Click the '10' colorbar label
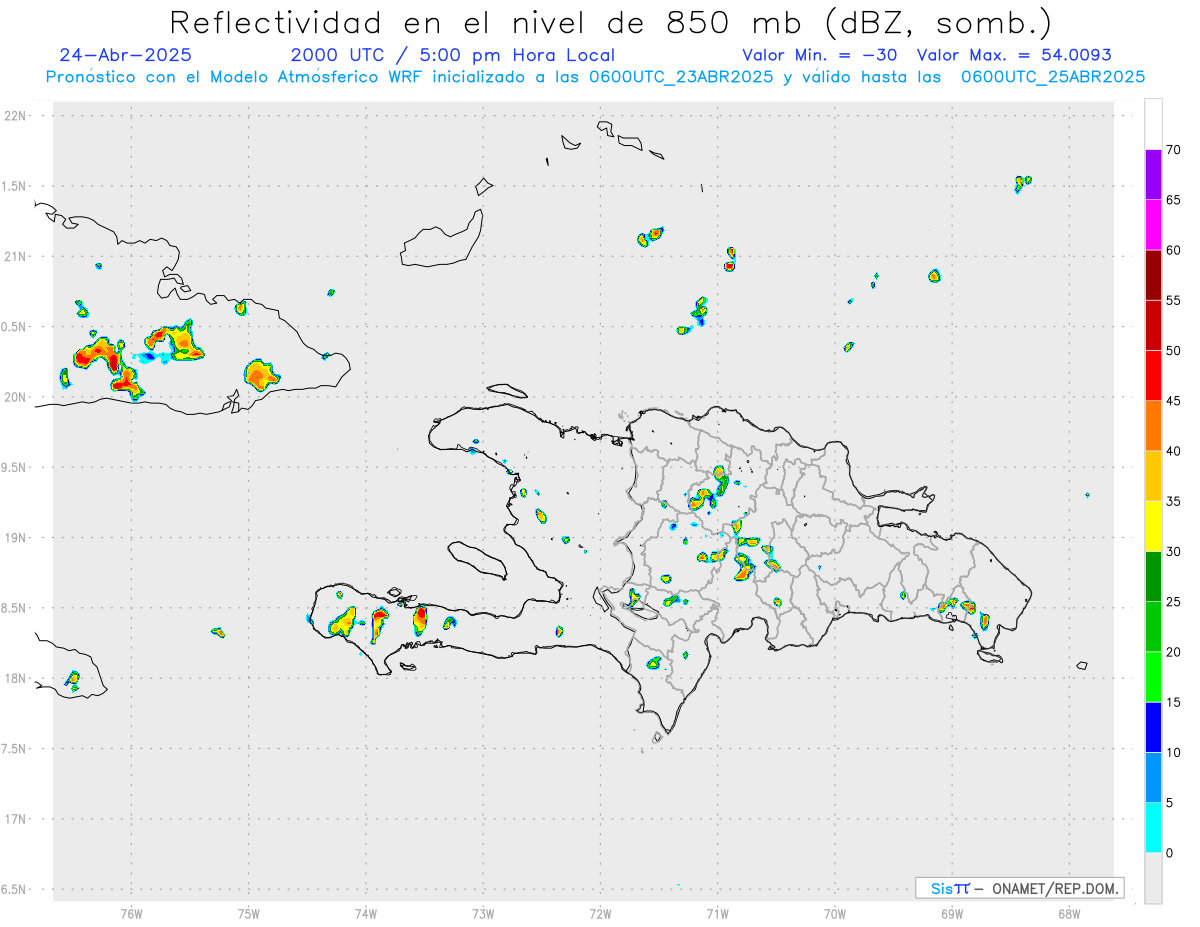Viewport: 1200px width, 927px height. point(1173,752)
